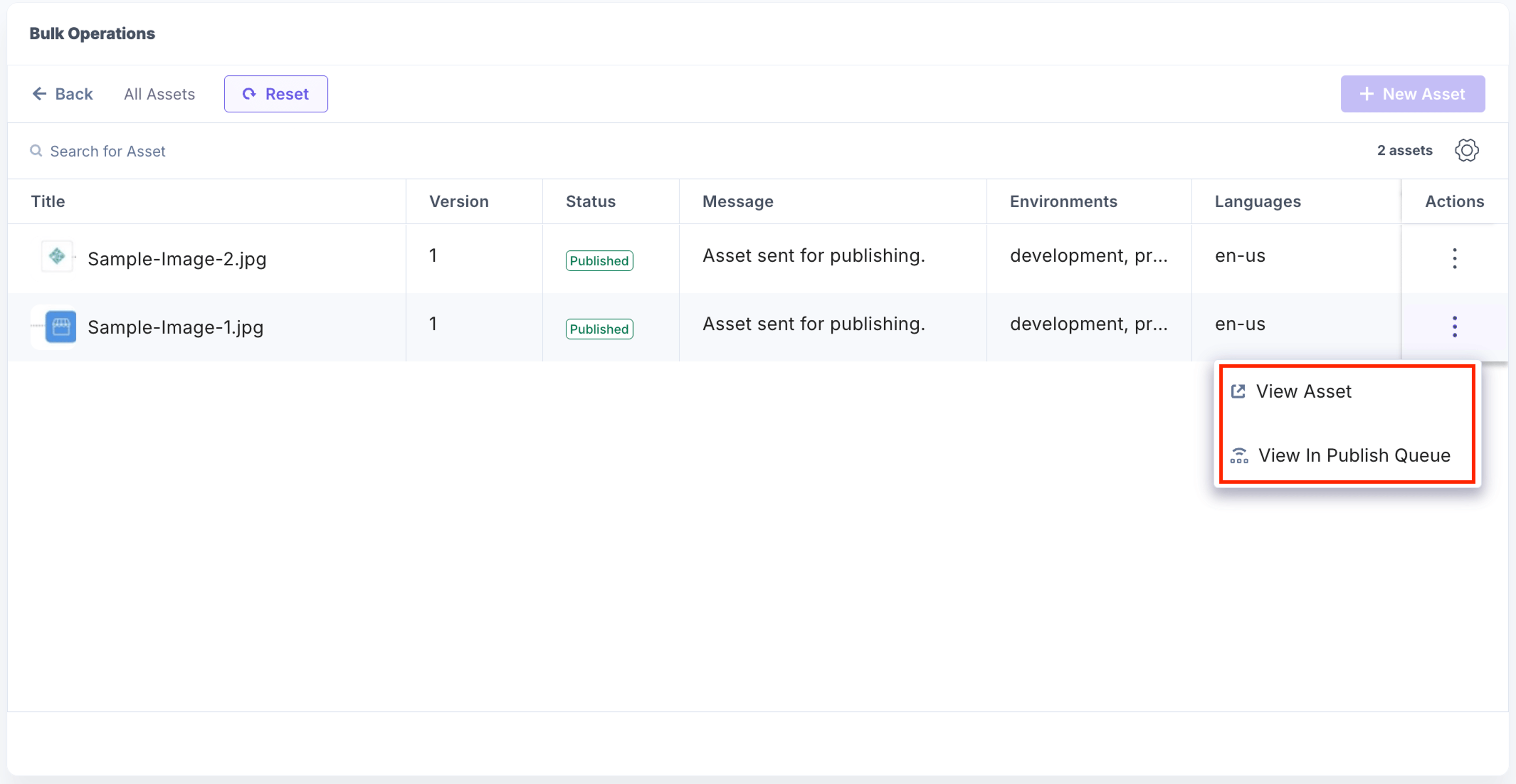The image size is (1516, 784).
Task: Click the Bulk Operations heading
Action: [92, 34]
